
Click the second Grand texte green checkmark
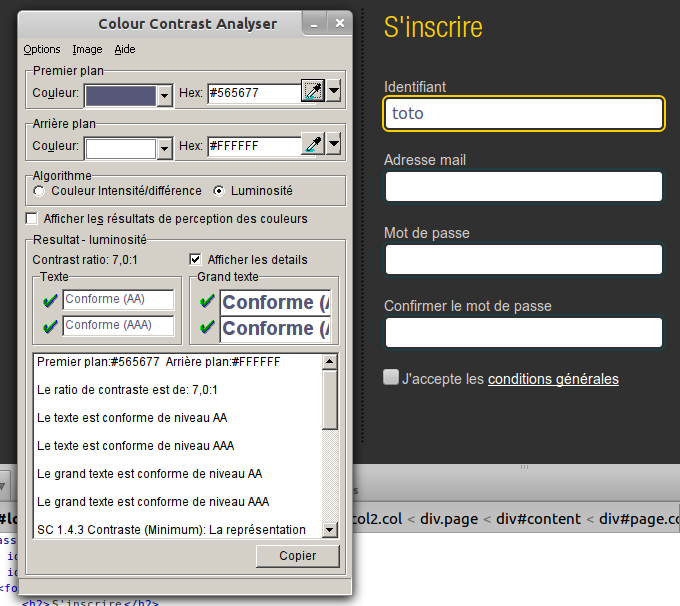(207, 326)
